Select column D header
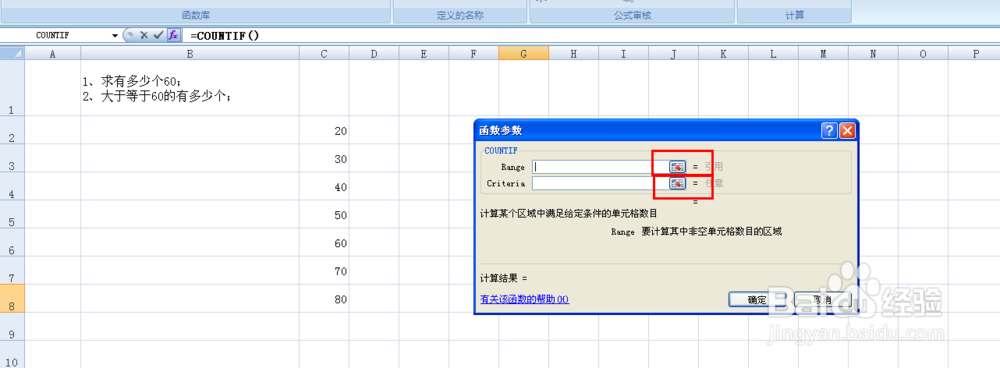The height and width of the screenshot is (368, 1000). pos(374,54)
